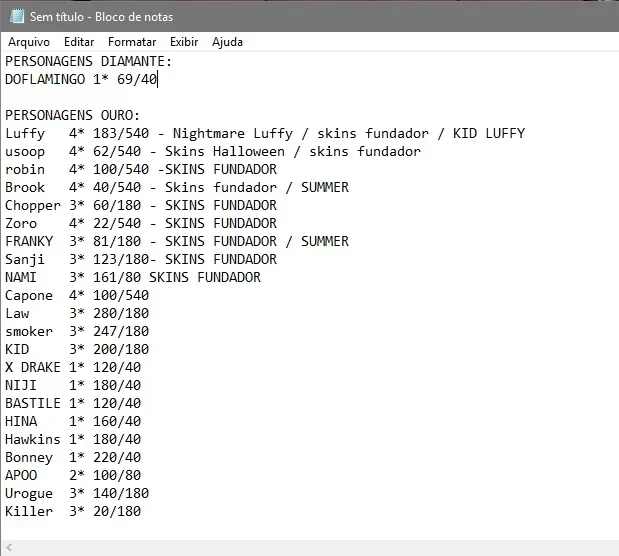The height and width of the screenshot is (556, 619).
Task: Click the words Nightmare Luffy
Action: pyautogui.click(x=233, y=133)
